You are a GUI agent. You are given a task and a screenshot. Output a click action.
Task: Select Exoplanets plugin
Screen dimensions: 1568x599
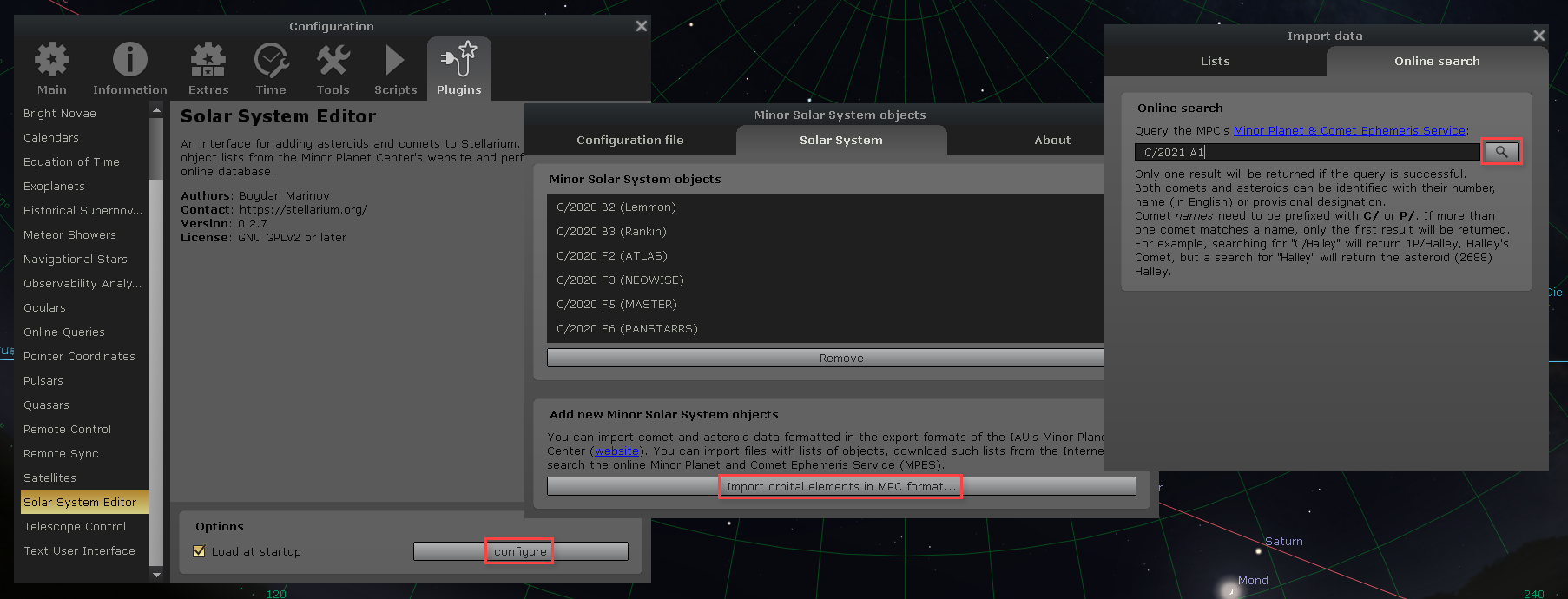tap(85, 186)
